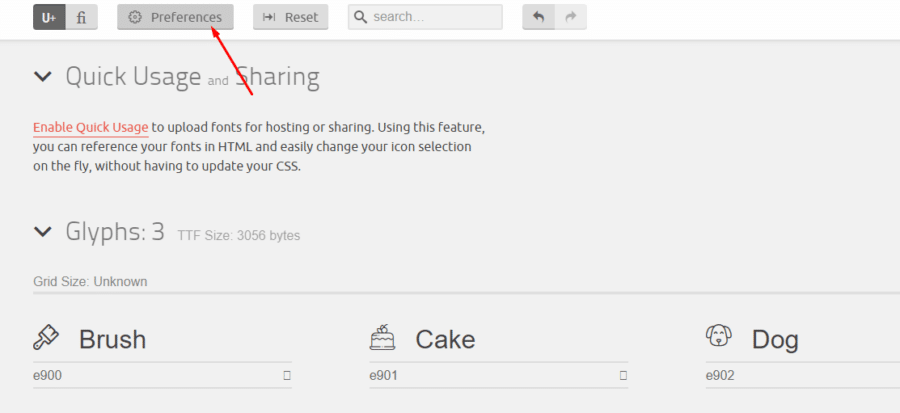Click the e902 code field
Screen dimensions: 900x413
[x=802, y=376]
